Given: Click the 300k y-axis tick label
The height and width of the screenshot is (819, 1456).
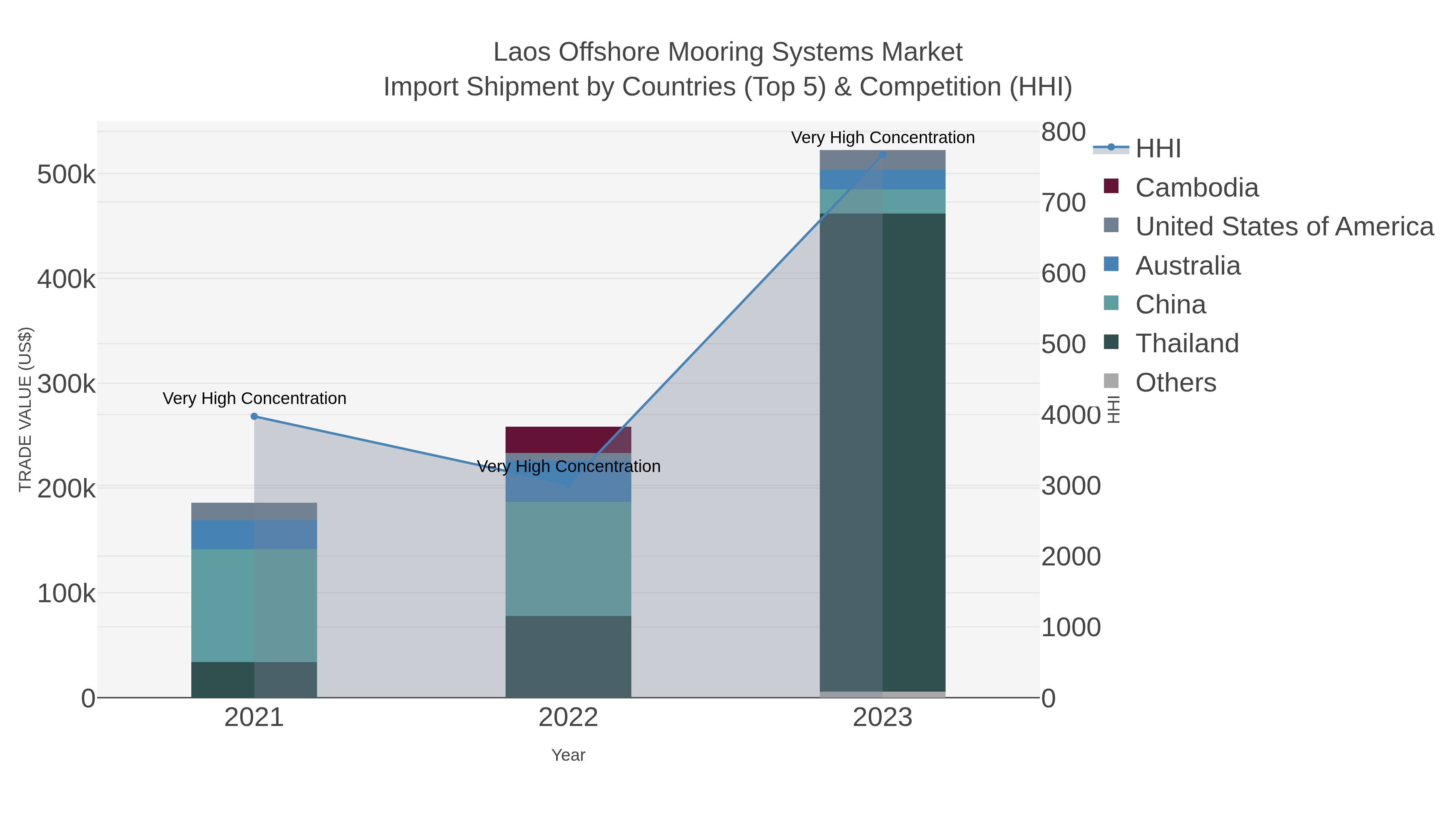Looking at the screenshot, I should pos(66,384).
